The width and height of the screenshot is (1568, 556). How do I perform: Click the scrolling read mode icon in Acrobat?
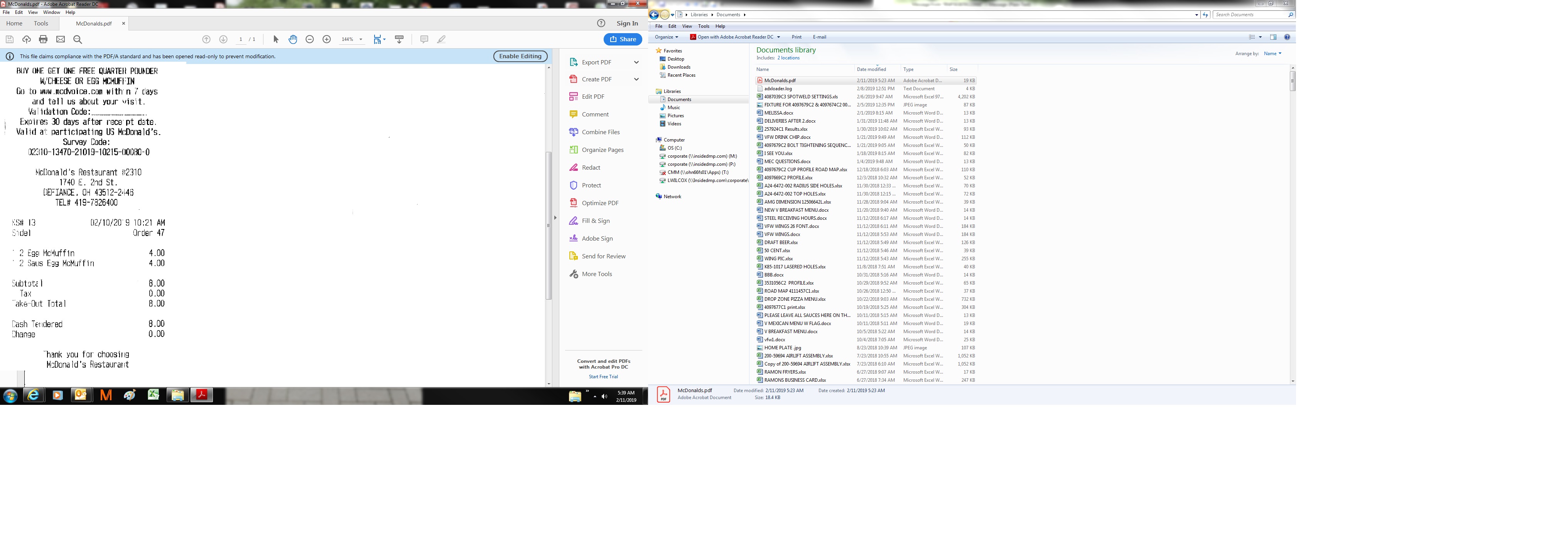pos(399,40)
